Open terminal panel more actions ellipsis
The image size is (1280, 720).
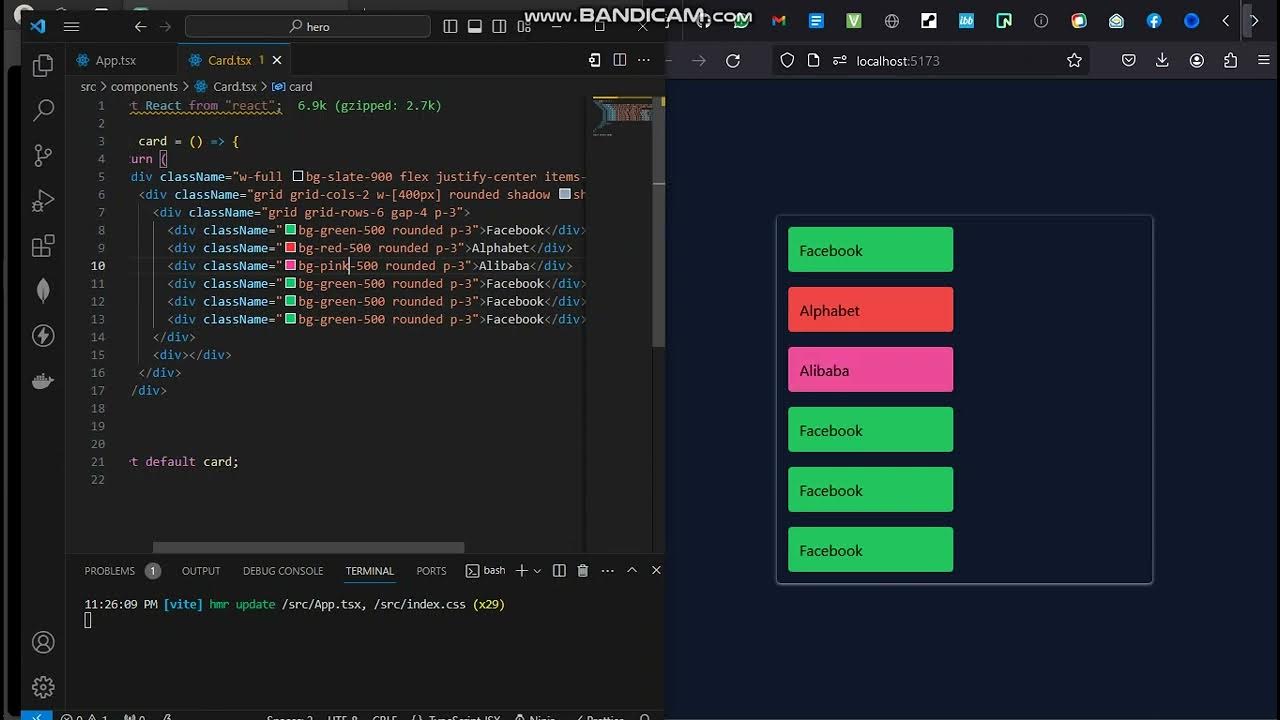tap(607, 570)
